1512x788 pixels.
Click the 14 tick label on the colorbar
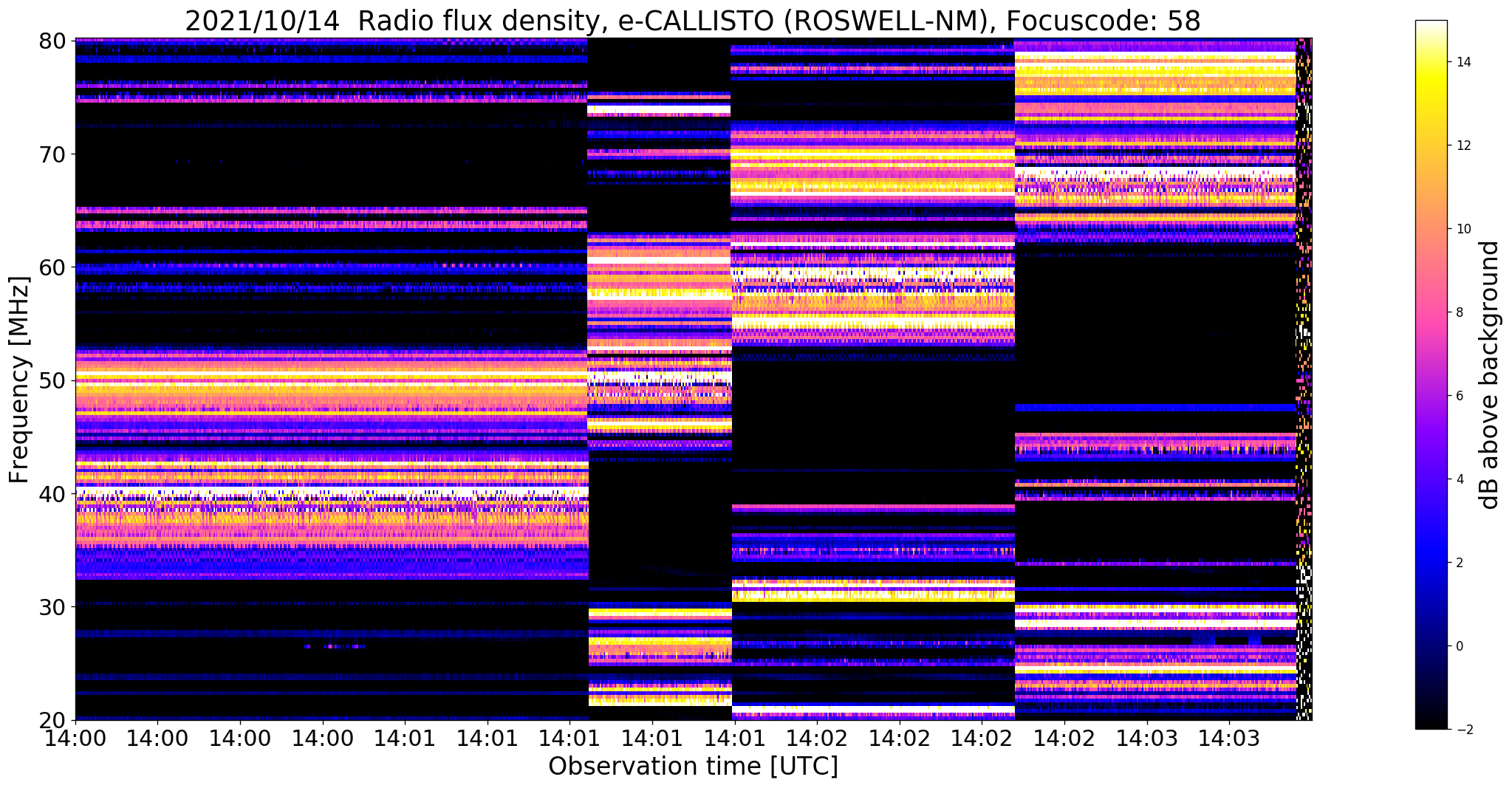click(1463, 62)
